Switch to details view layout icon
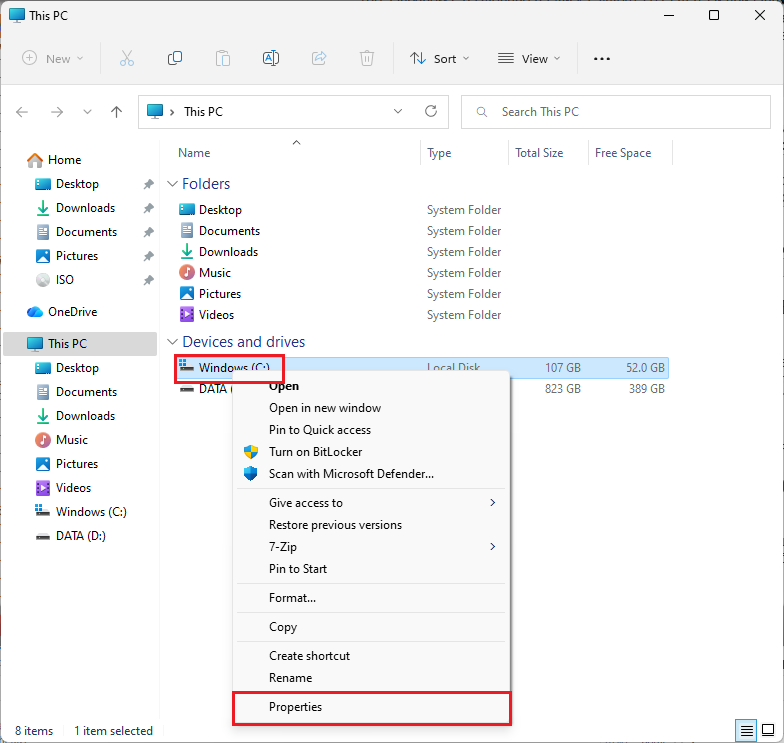Screen dimensions: 784x743 745,730
